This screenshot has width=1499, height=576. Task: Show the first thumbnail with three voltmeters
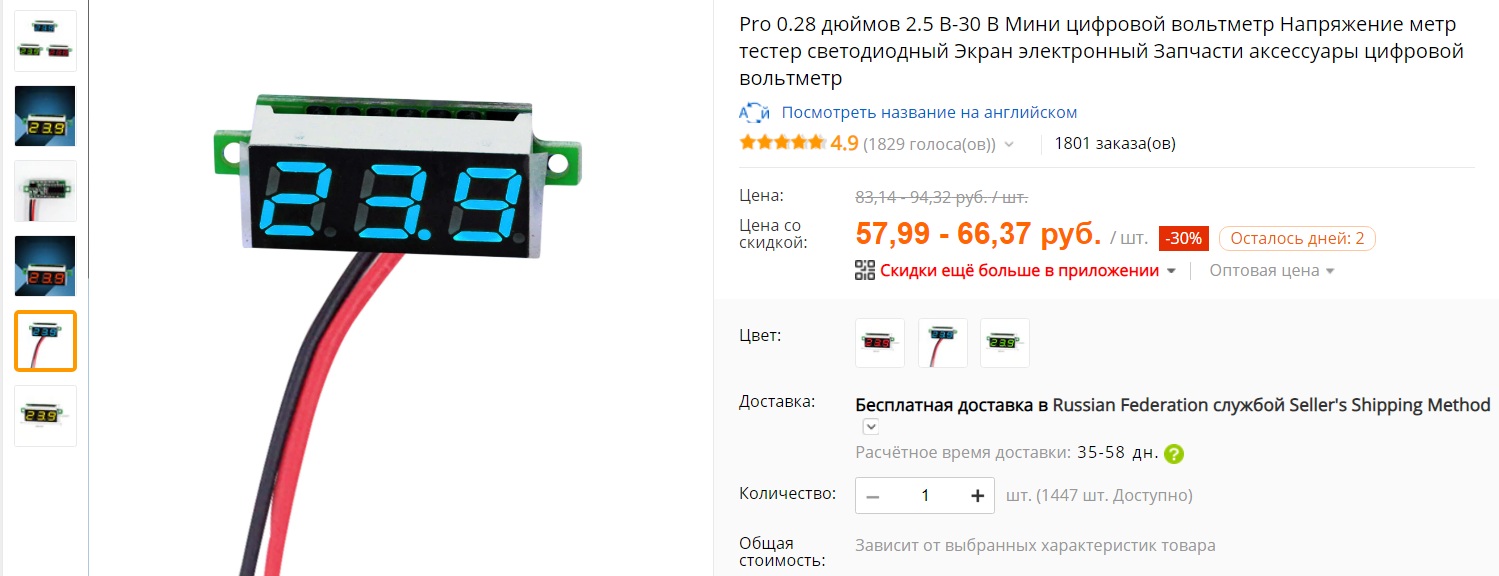pos(45,41)
